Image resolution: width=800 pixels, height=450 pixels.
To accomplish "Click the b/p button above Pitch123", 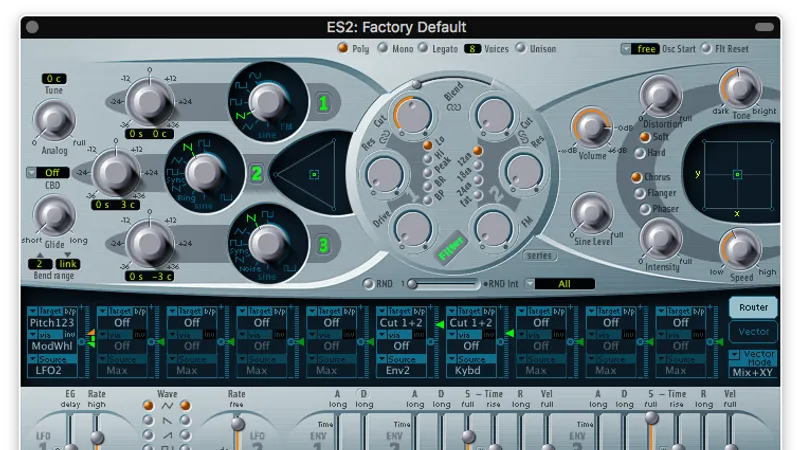I will click(x=70, y=311).
